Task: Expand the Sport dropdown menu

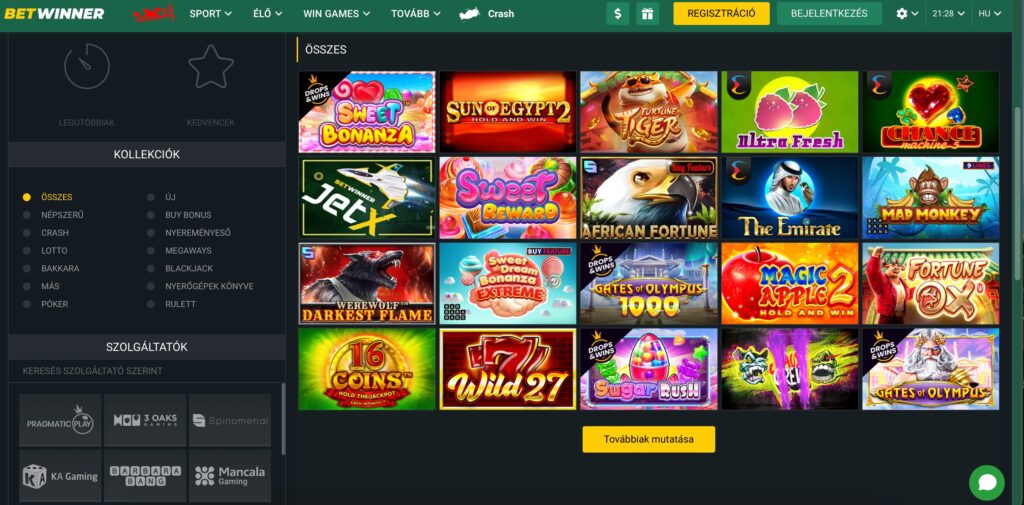Action: pos(210,13)
